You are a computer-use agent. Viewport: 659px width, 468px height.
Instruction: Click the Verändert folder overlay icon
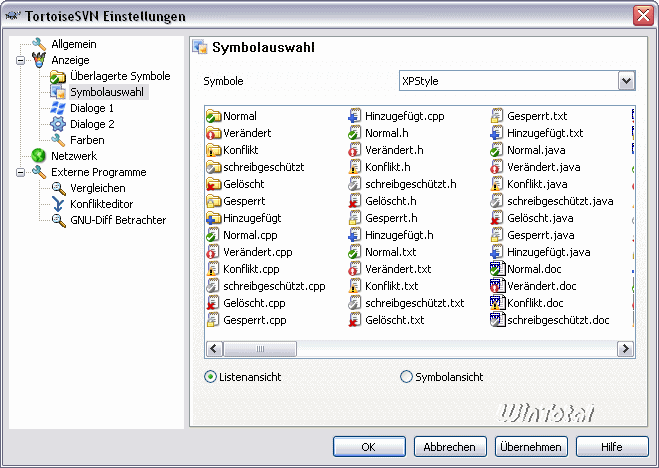tap(214, 133)
